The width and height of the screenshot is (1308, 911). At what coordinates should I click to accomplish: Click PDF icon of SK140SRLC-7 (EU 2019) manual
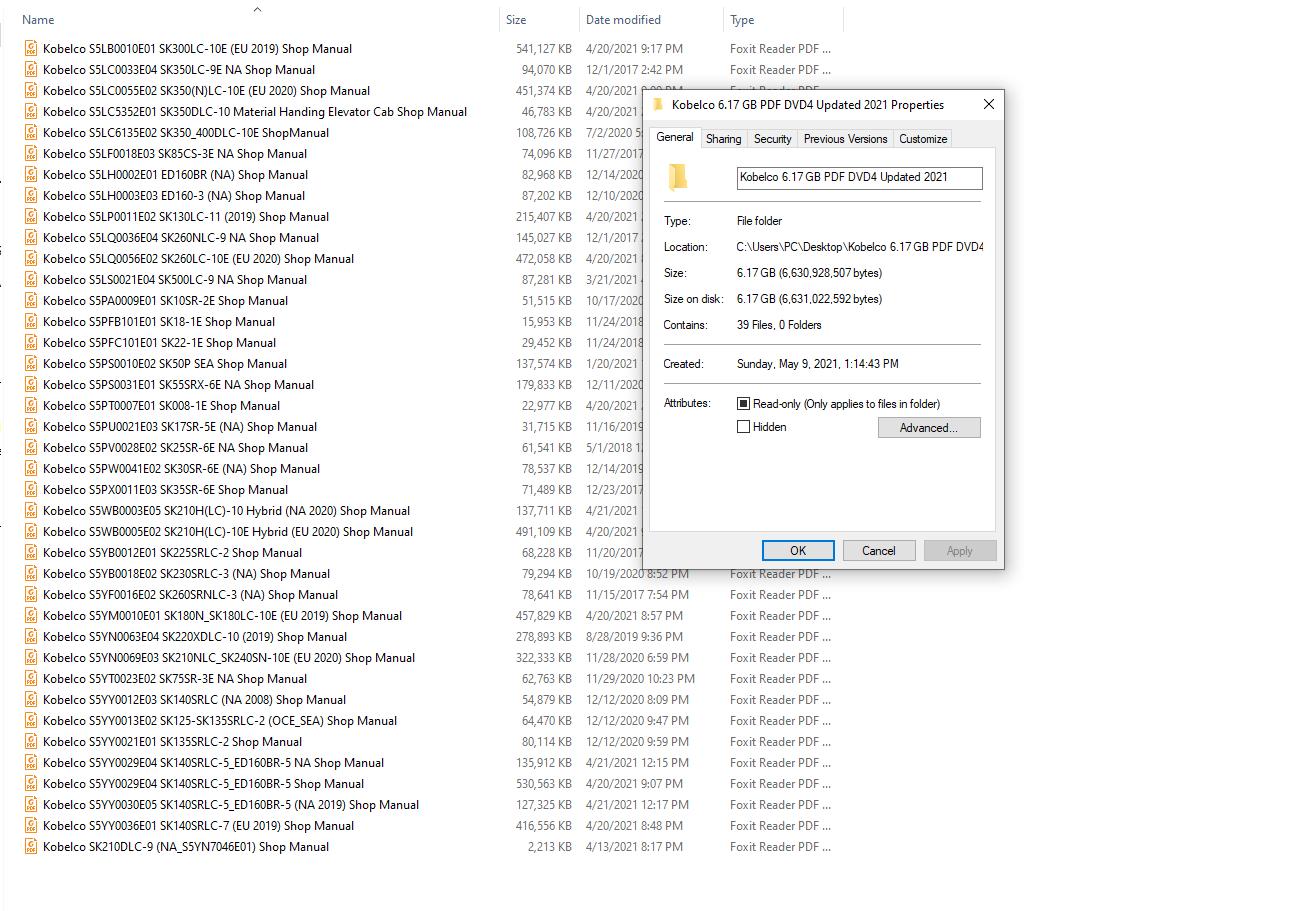point(31,825)
